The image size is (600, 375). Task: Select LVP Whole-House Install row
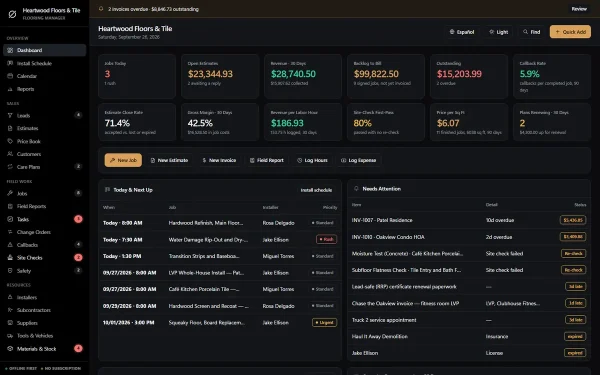220,273
